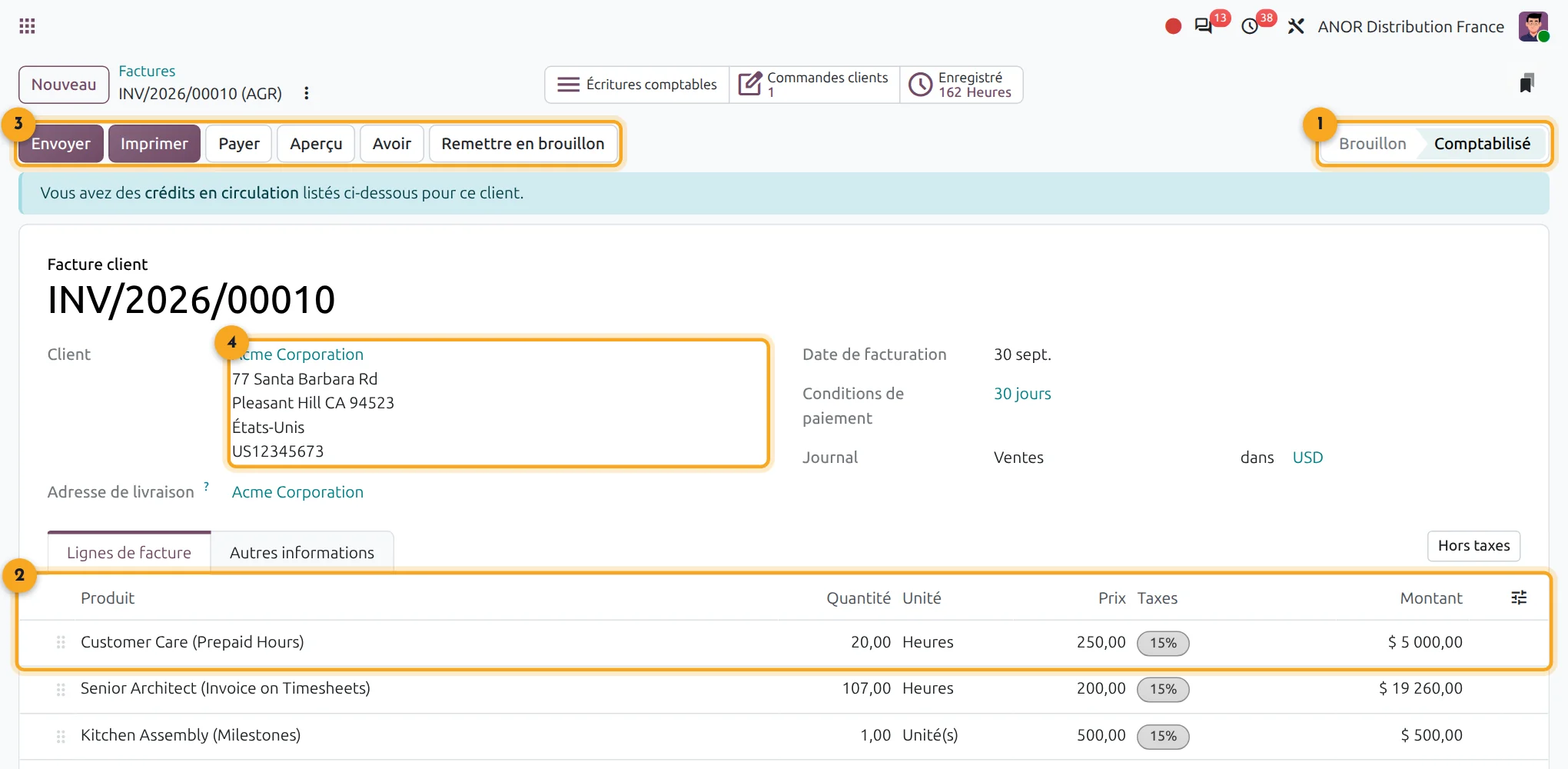This screenshot has width=1568, height=769.
Task: Open Acme Corporation delivery address link
Action: pos(297,492)
